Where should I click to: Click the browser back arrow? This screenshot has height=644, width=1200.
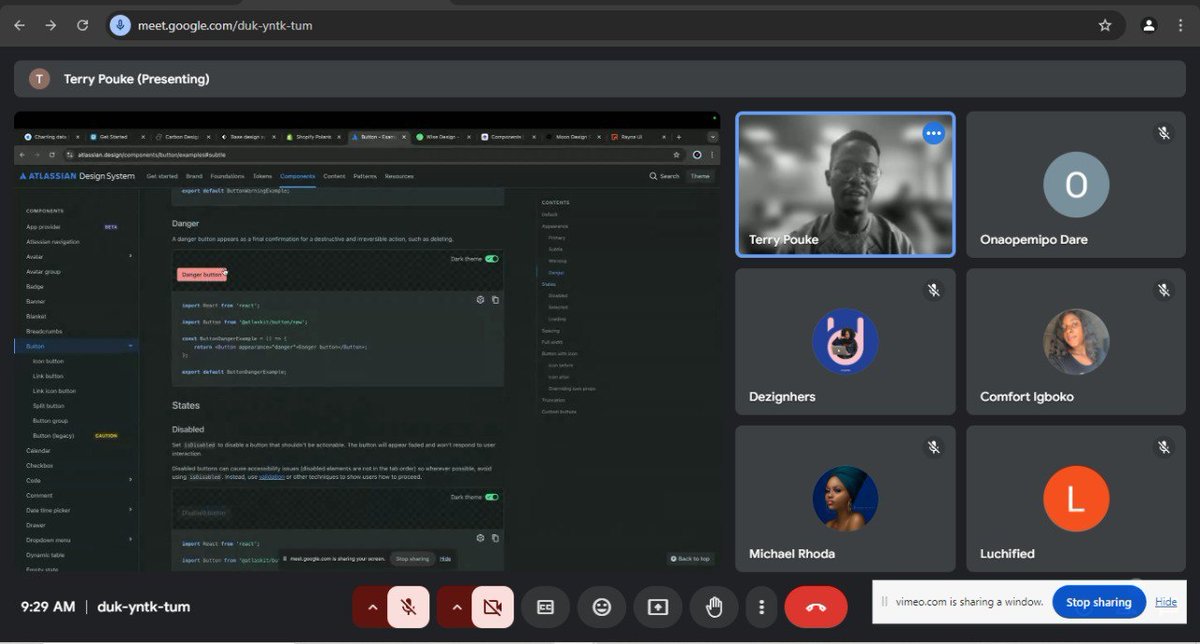(19, 25)
